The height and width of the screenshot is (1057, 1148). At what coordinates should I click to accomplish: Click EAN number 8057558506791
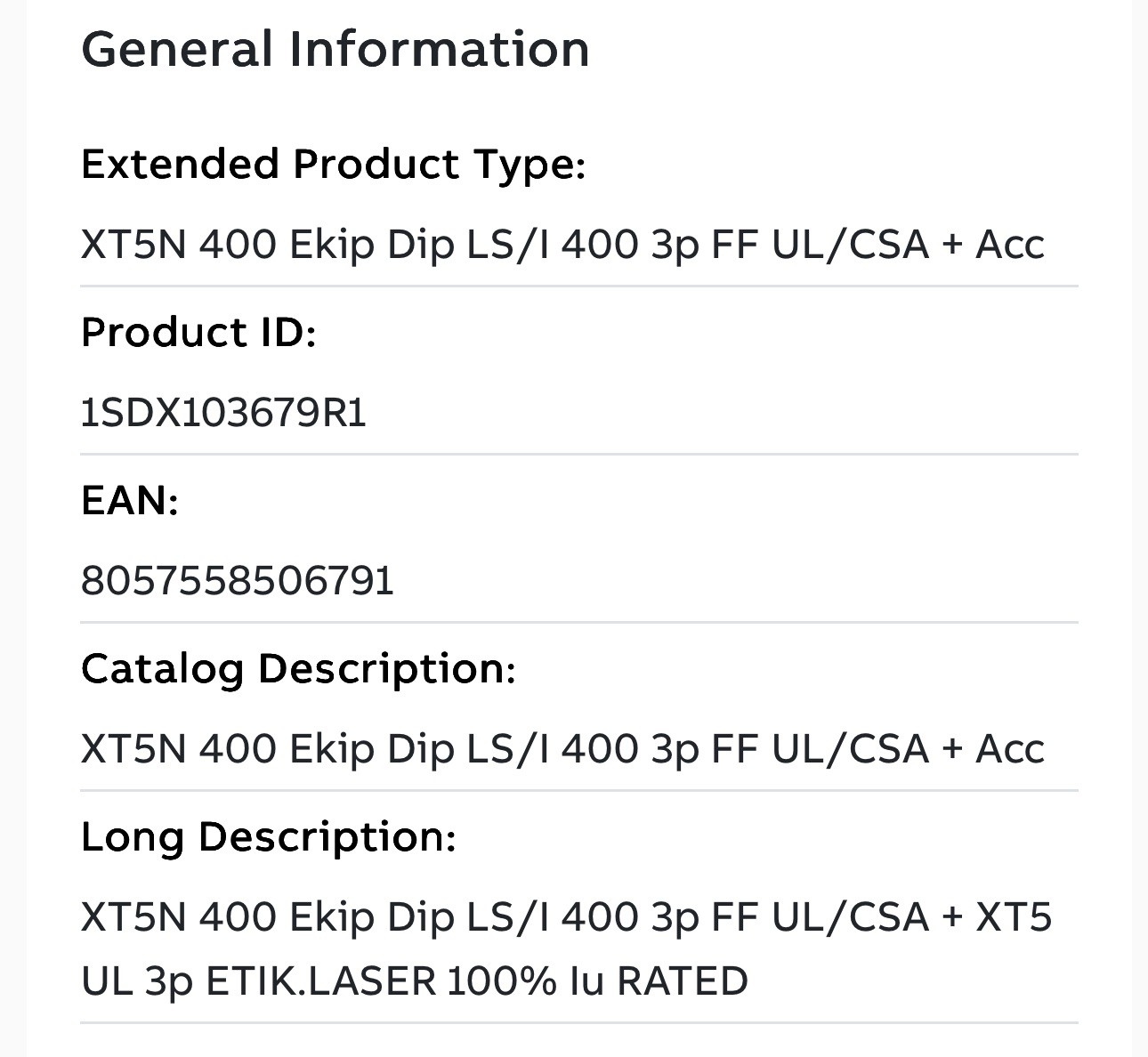[x=237, y=582]
